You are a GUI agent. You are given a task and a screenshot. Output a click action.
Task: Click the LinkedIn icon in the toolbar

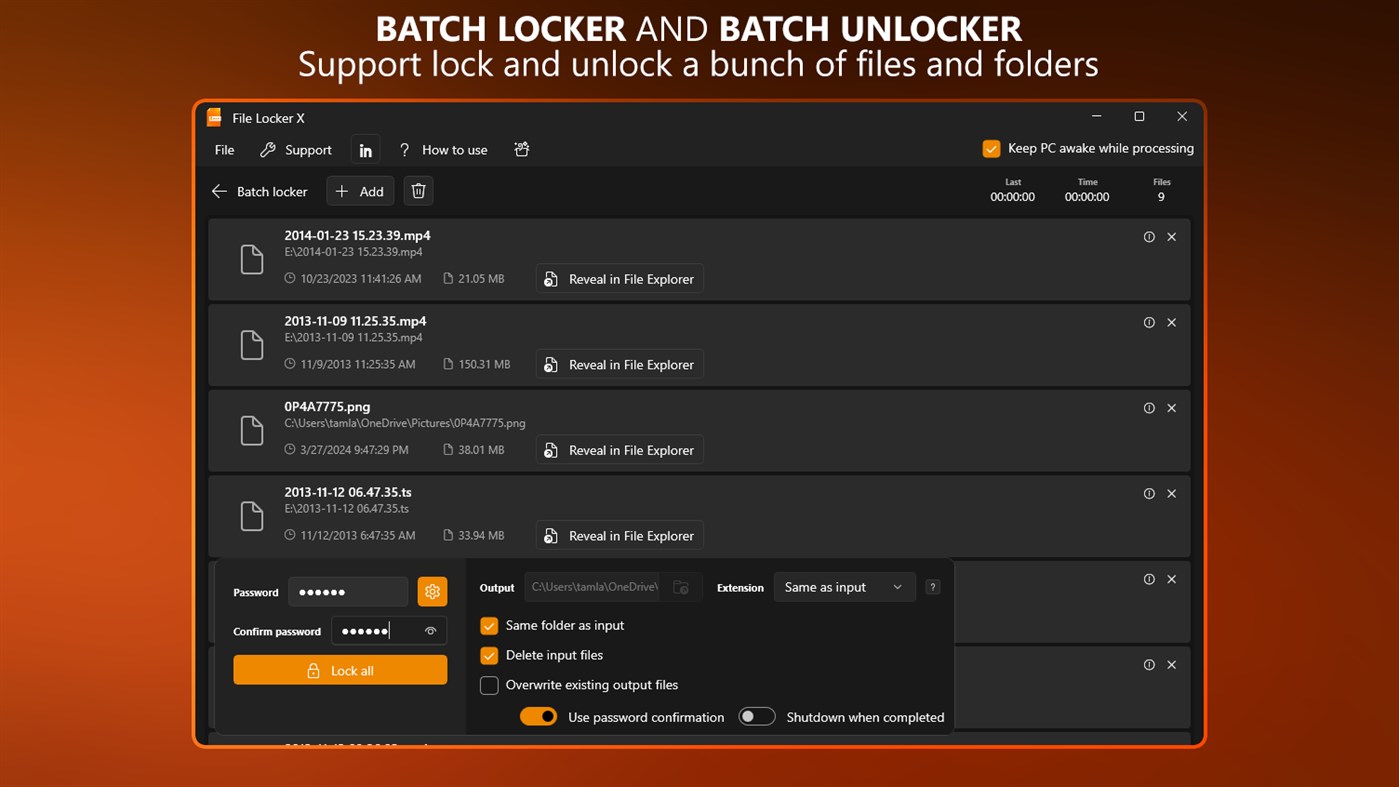click(x=365, y=148)
